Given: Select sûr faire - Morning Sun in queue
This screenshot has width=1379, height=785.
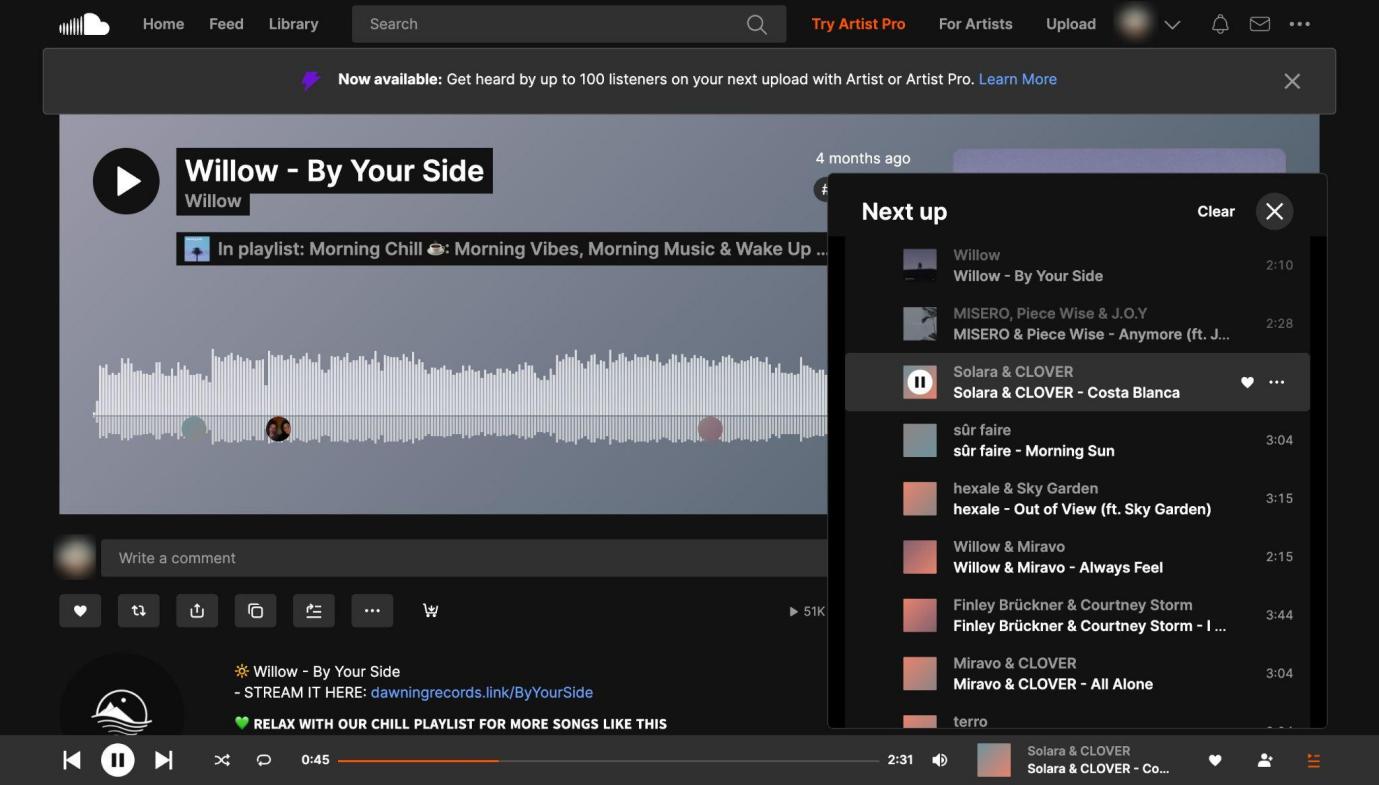Looking at the screenshot, I should coord(1077,440).
